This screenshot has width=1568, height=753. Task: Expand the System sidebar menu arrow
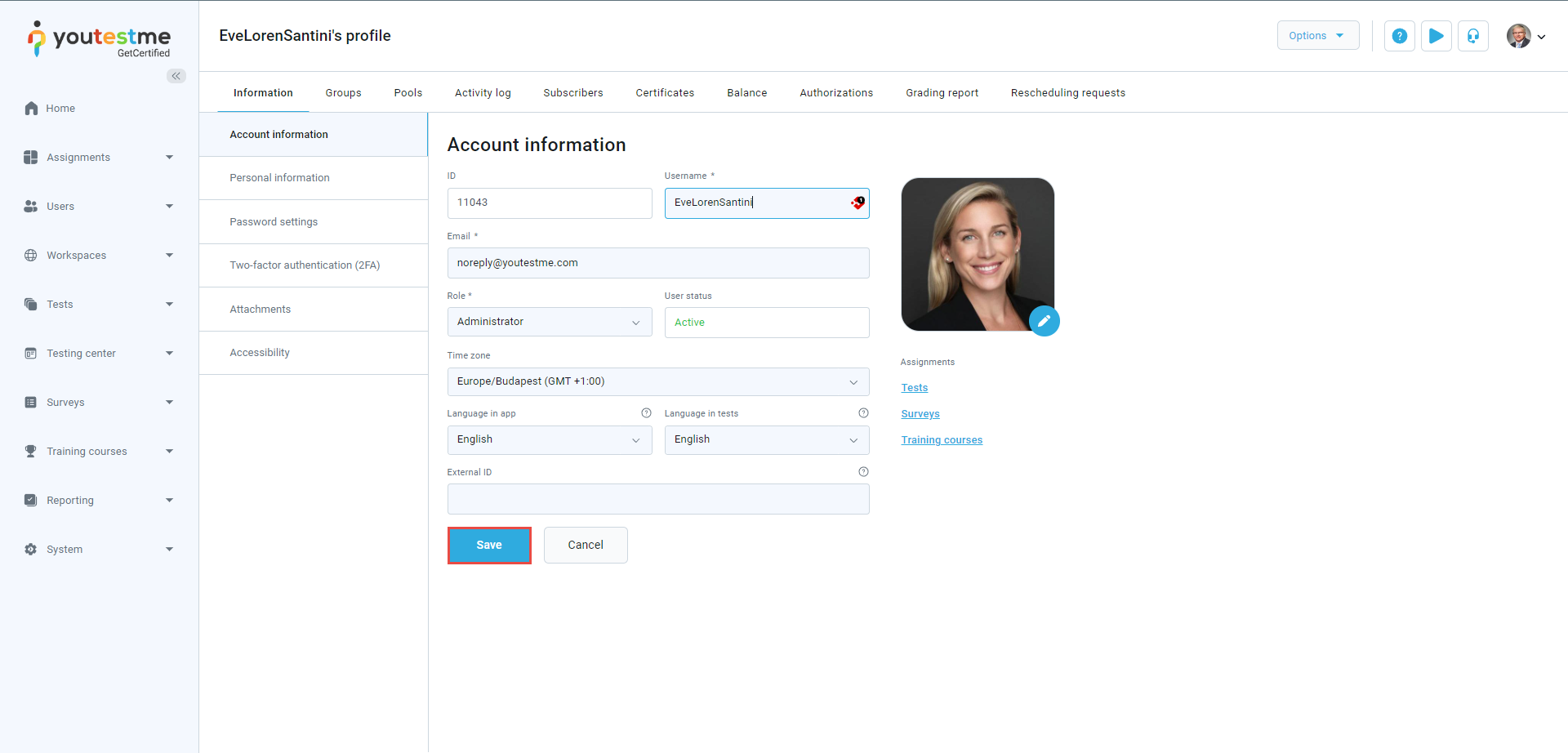pos(170,549)
